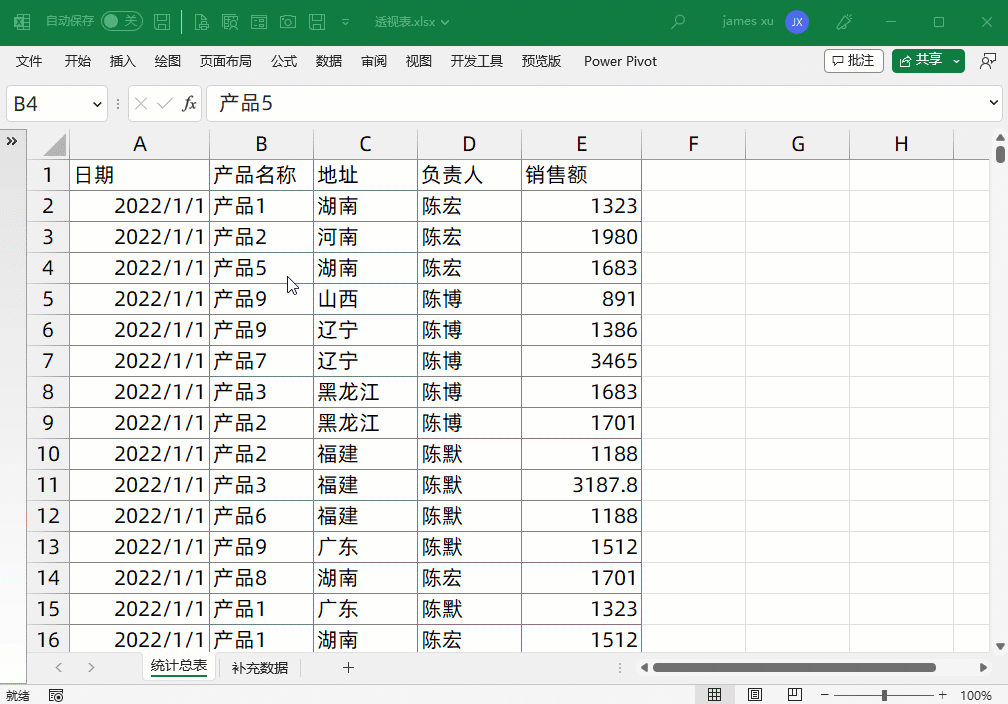Select the 公式 ribbon tab
1008x704 pixels.
coord(284,61)
